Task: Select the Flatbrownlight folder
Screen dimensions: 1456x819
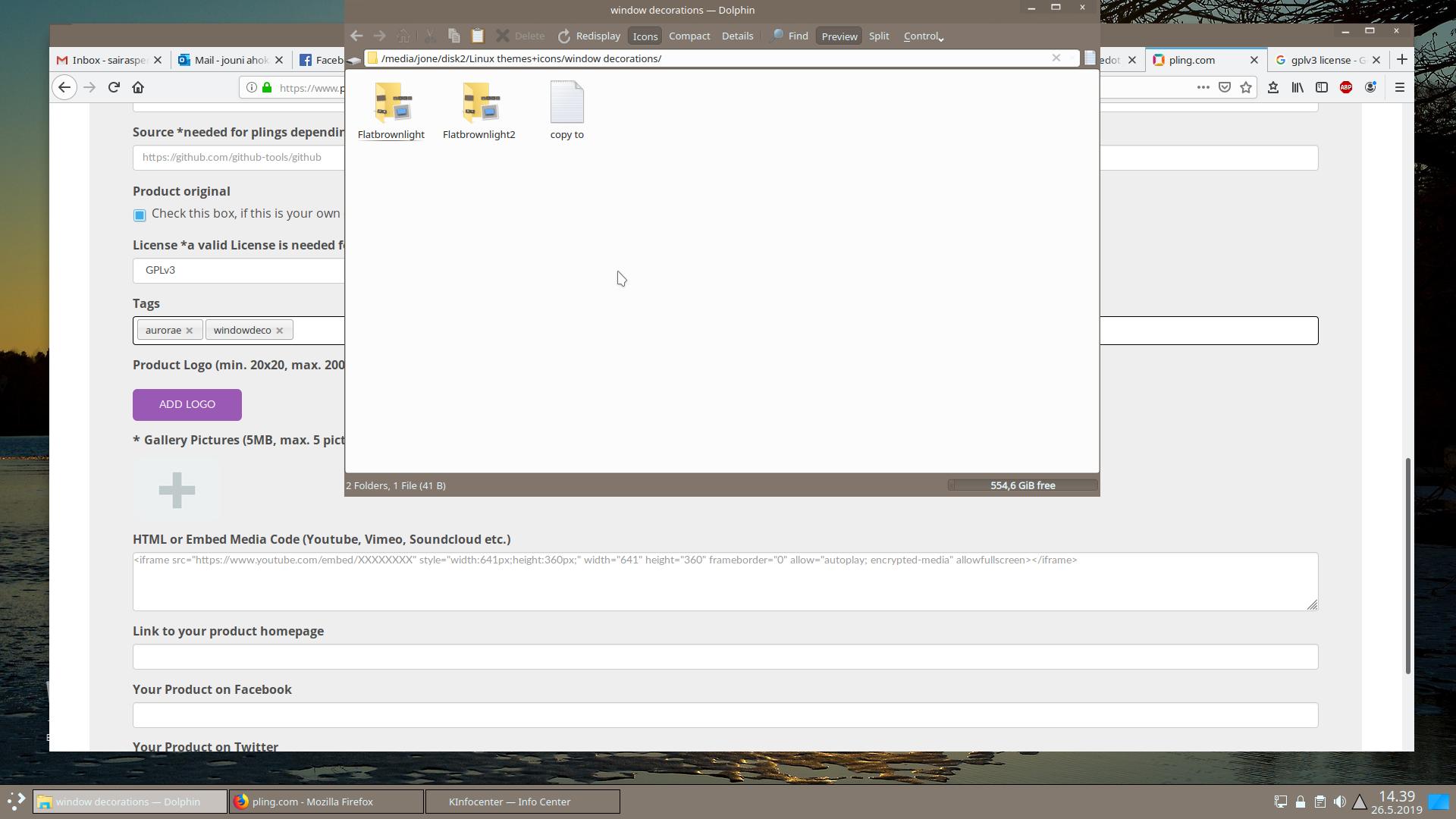Action: [x=391, y=111]
